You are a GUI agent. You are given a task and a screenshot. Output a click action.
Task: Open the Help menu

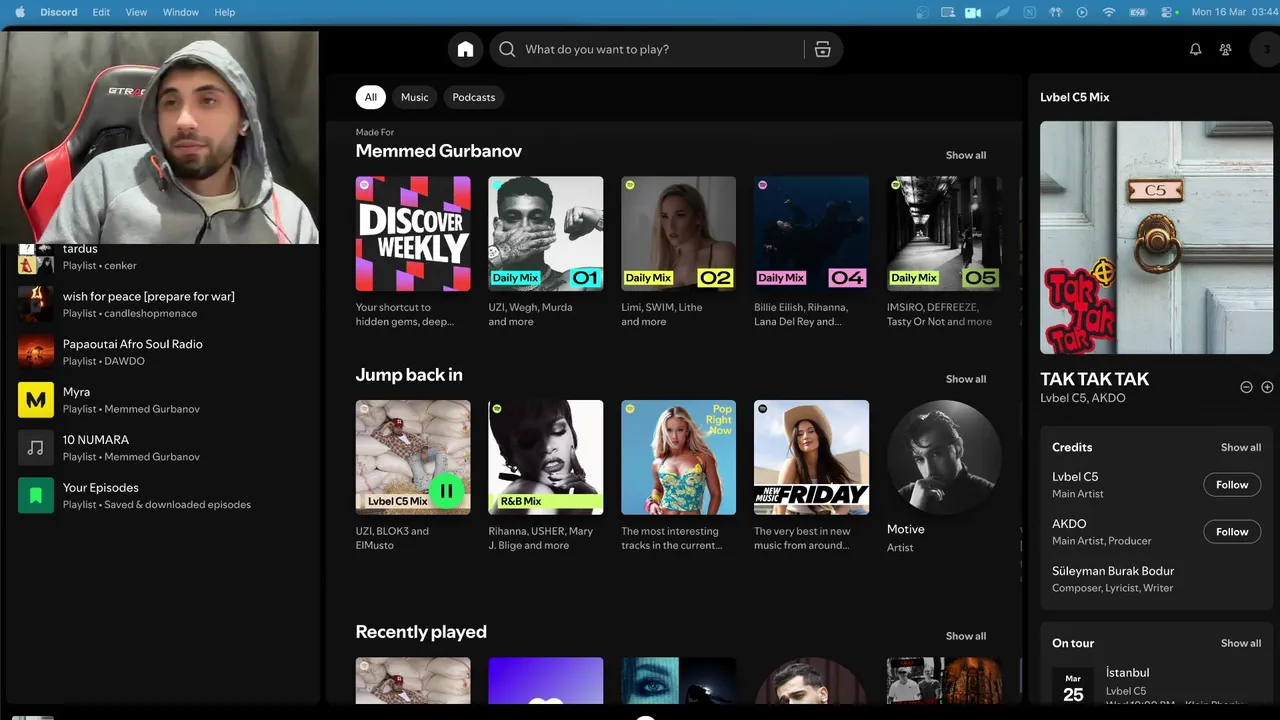coord(225,12)
